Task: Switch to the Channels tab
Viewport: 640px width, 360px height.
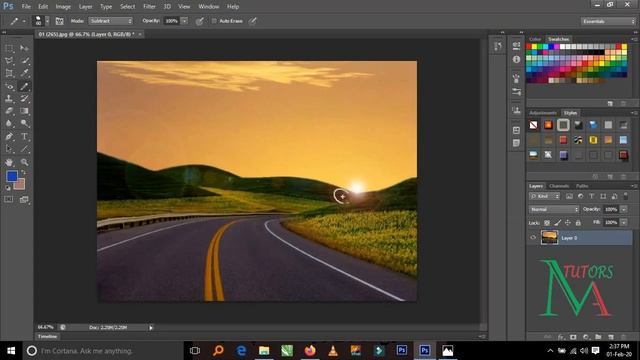Action: (559, 186)
